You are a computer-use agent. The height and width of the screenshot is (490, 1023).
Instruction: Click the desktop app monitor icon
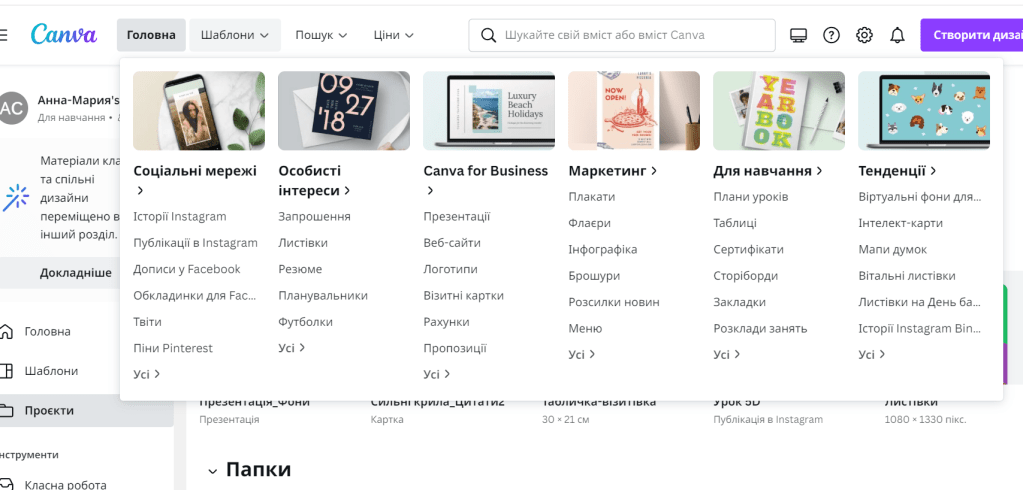[x=798, y=35]
